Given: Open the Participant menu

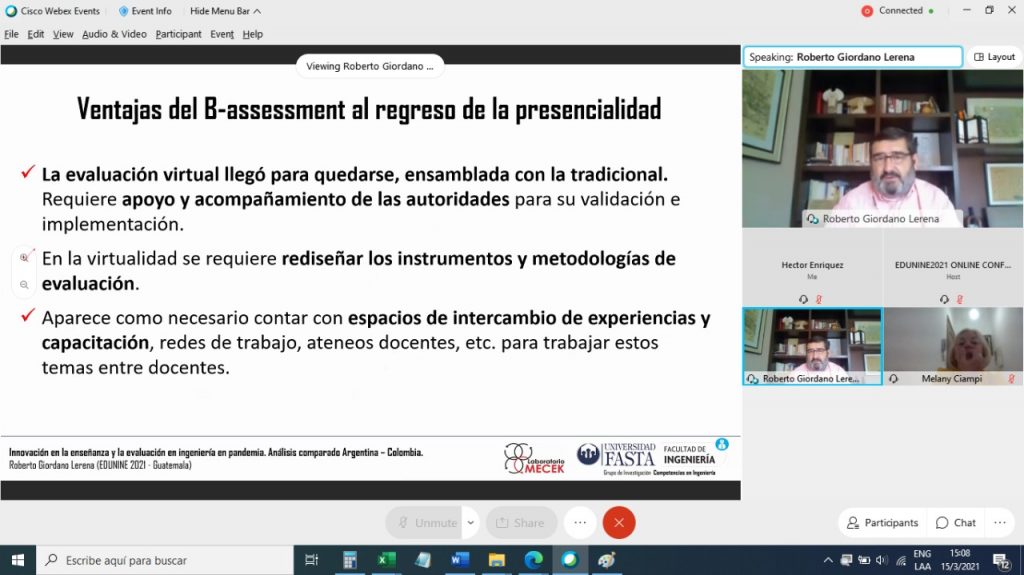Looking at the screenshot, I should click(179, 34).
